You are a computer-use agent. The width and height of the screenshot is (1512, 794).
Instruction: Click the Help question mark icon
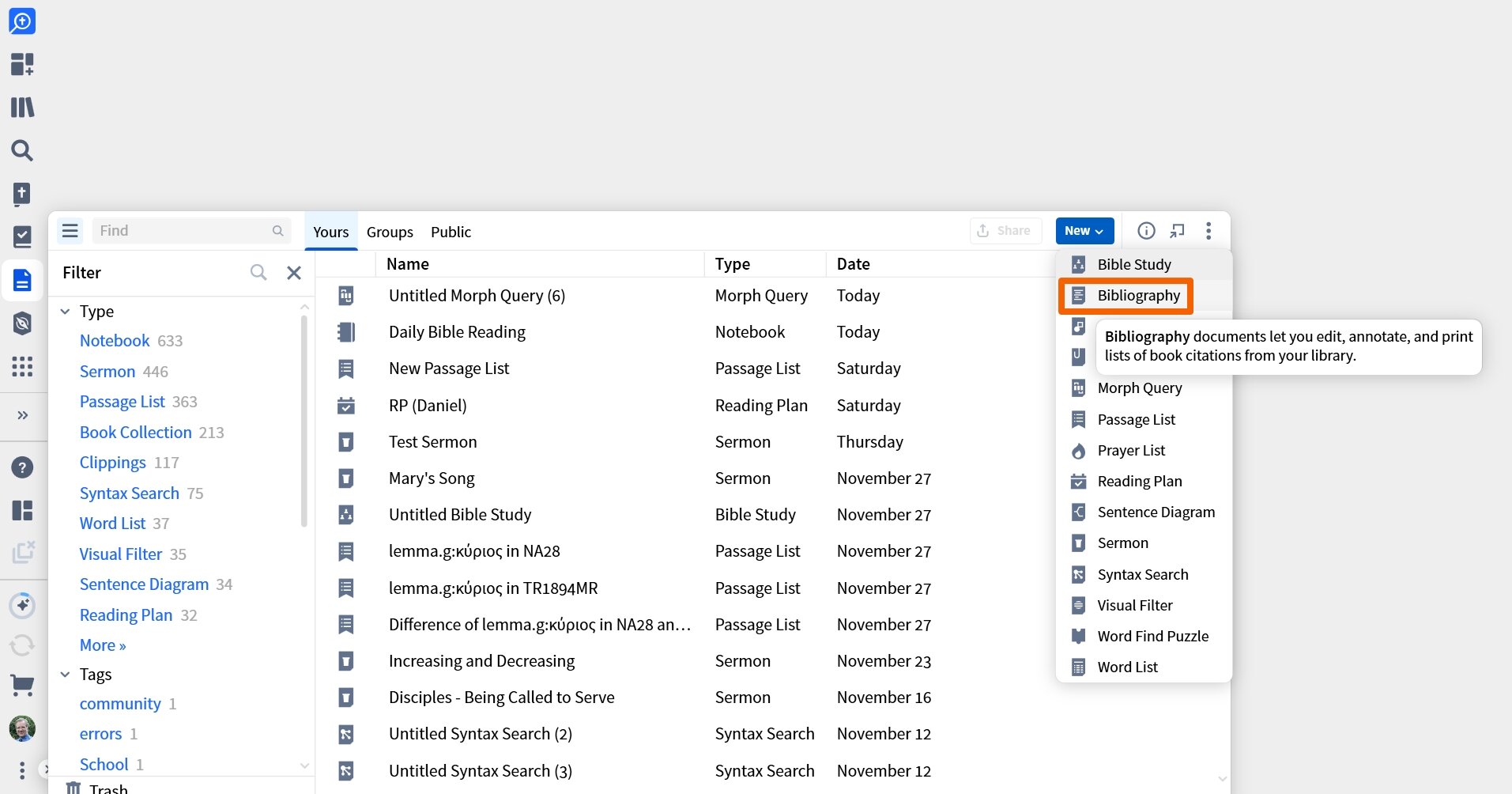click(x=22, y=467)
